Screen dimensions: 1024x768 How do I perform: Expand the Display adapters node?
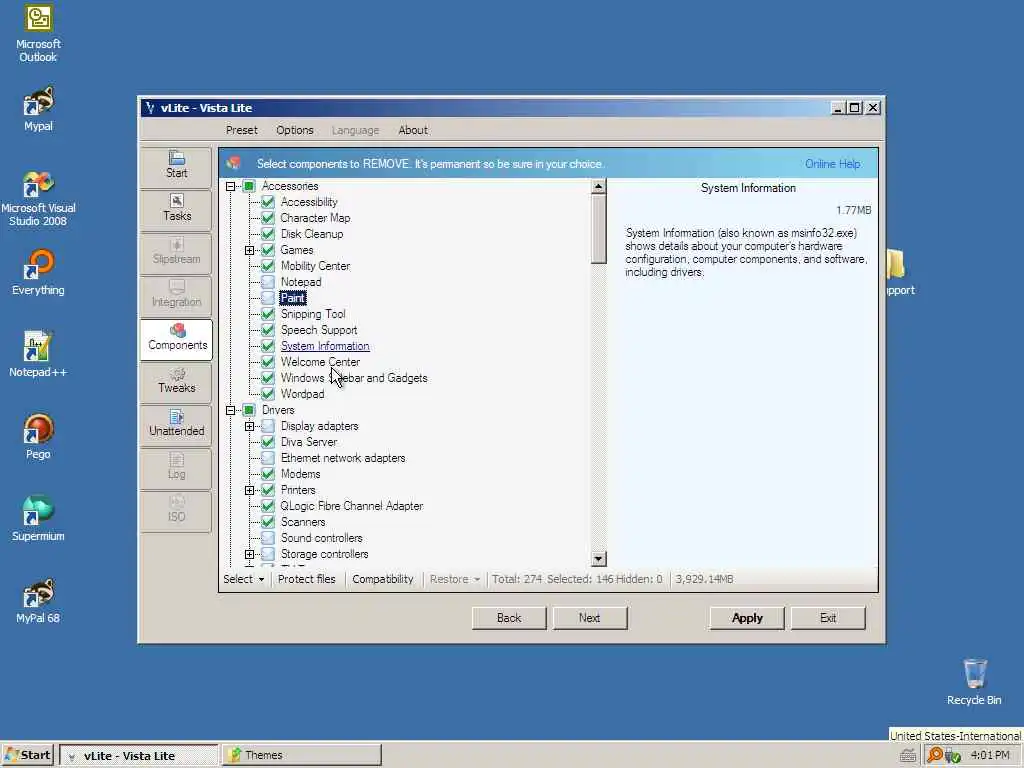pyautogui.click(x=249, y=426)
